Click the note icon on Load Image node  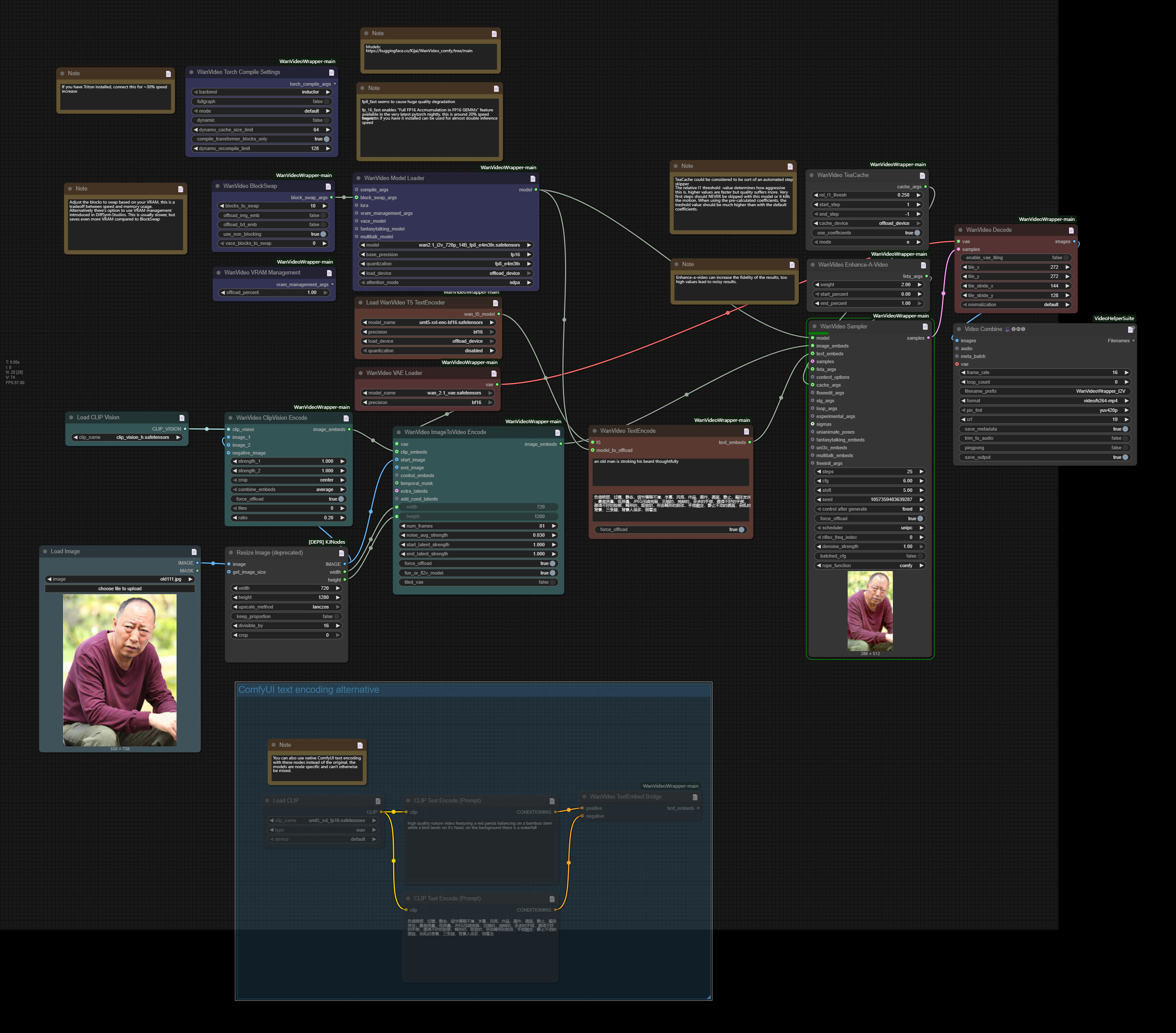[194, 552]
